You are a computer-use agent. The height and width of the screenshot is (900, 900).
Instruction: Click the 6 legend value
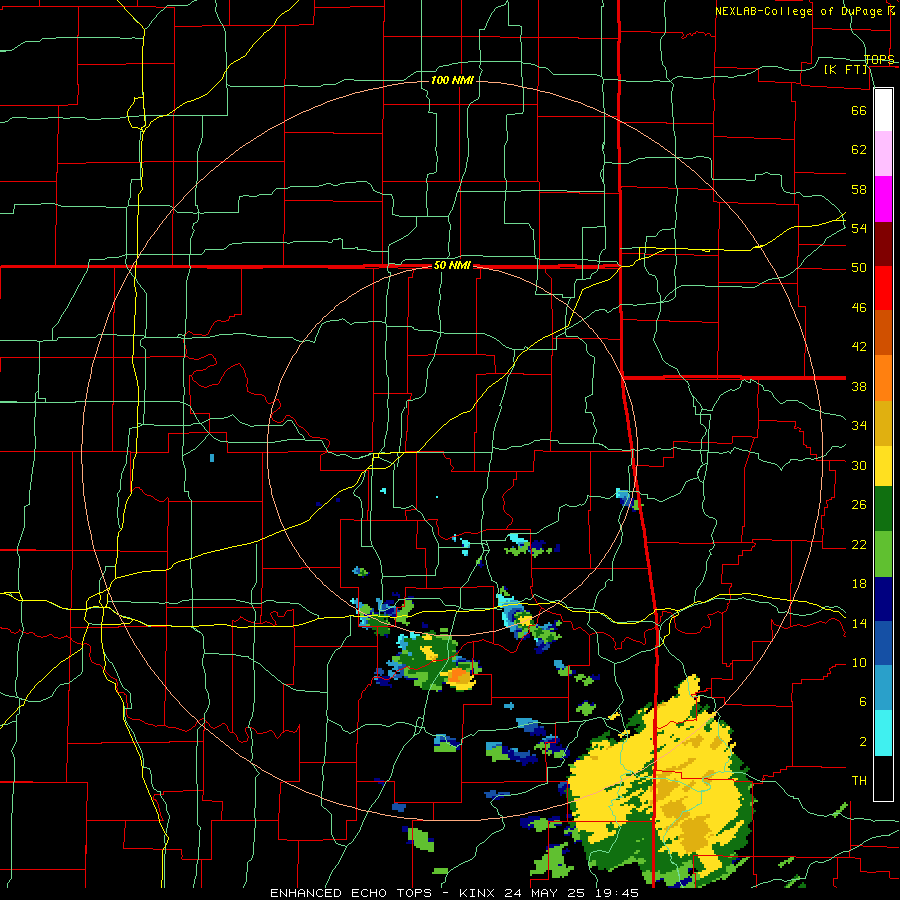click(x=863, y=702)
